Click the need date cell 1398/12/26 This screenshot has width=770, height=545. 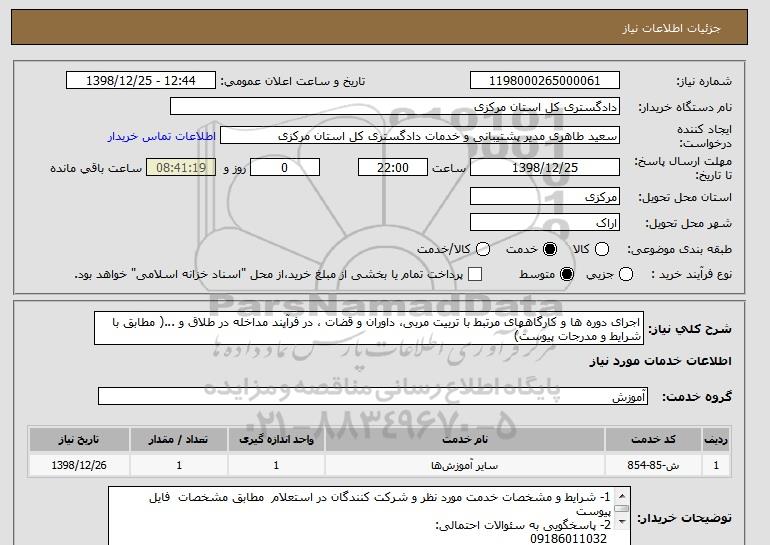coord(79,465)
